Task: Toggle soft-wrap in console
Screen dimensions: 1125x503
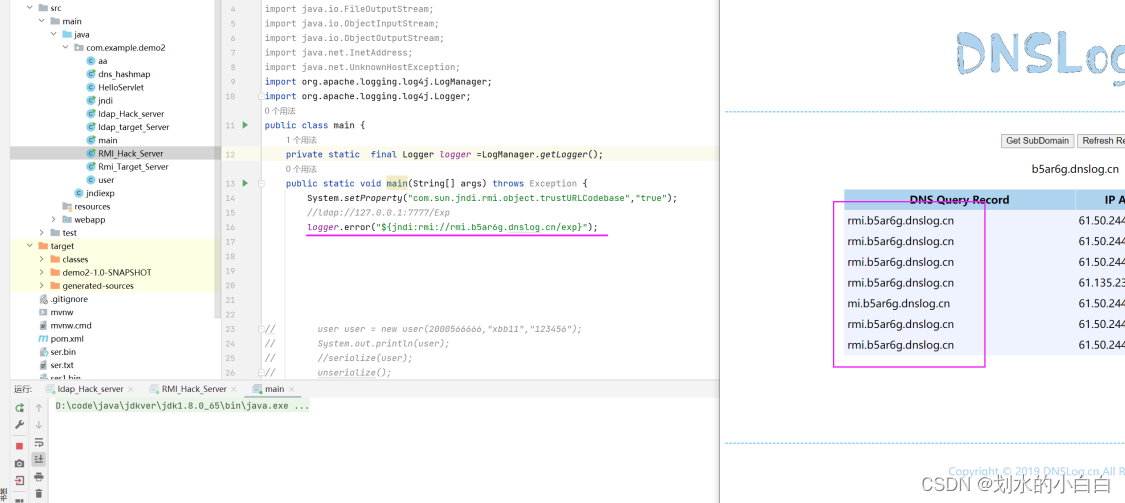Action: (39, 442)
